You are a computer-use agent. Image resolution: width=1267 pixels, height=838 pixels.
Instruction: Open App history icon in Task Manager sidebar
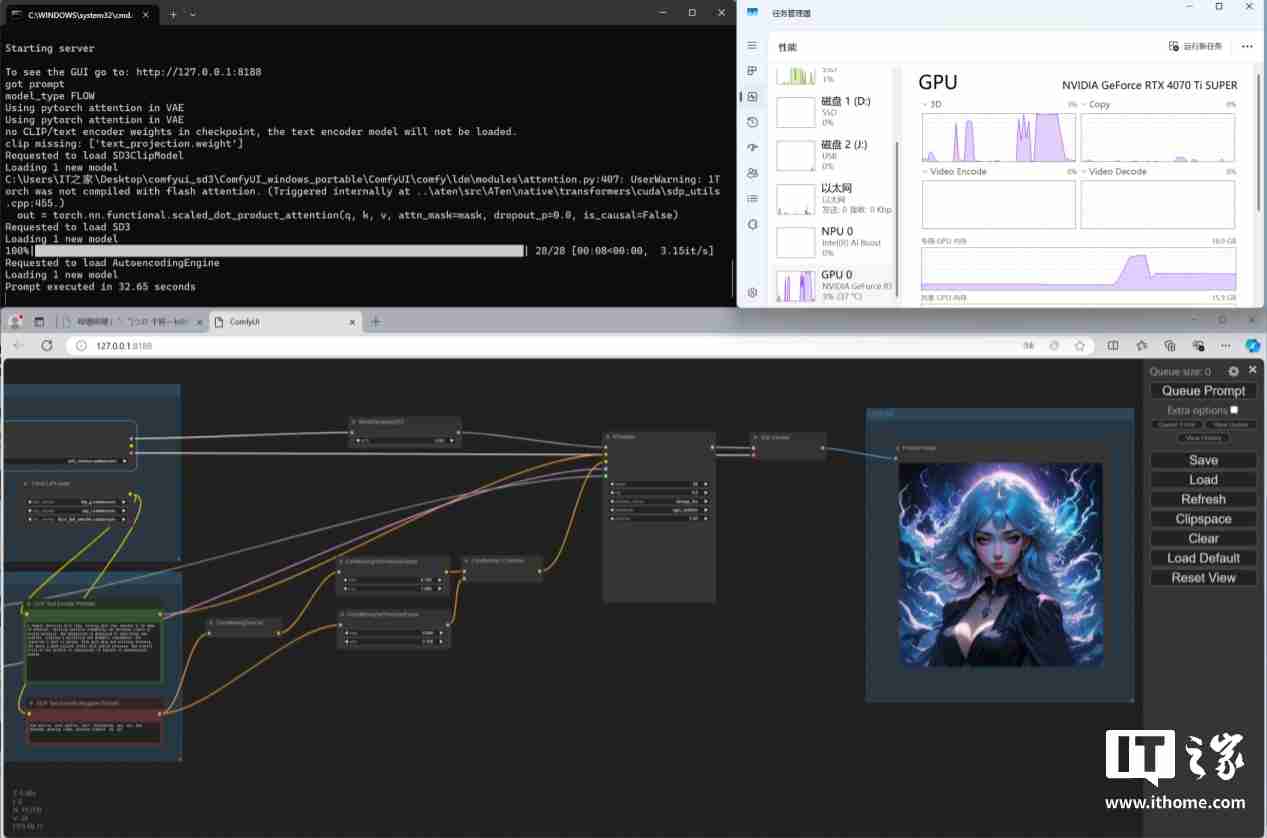(753, 122)
